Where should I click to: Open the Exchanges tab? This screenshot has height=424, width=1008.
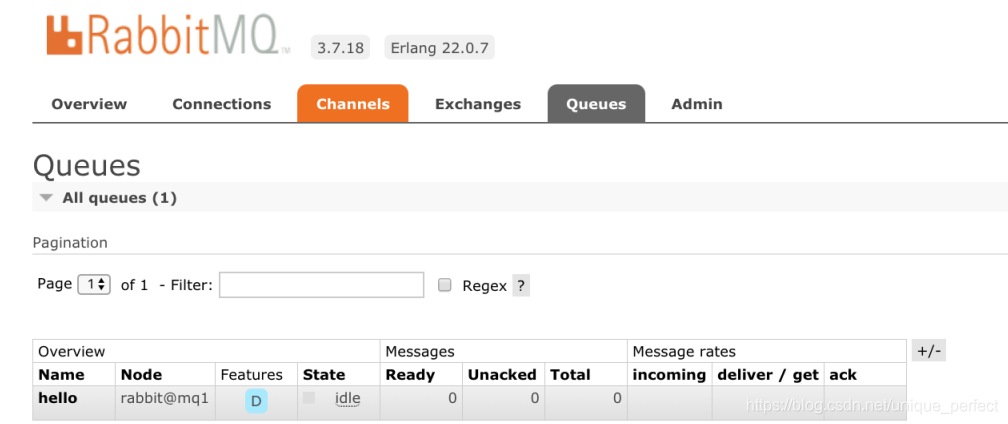tap(477, 104)
